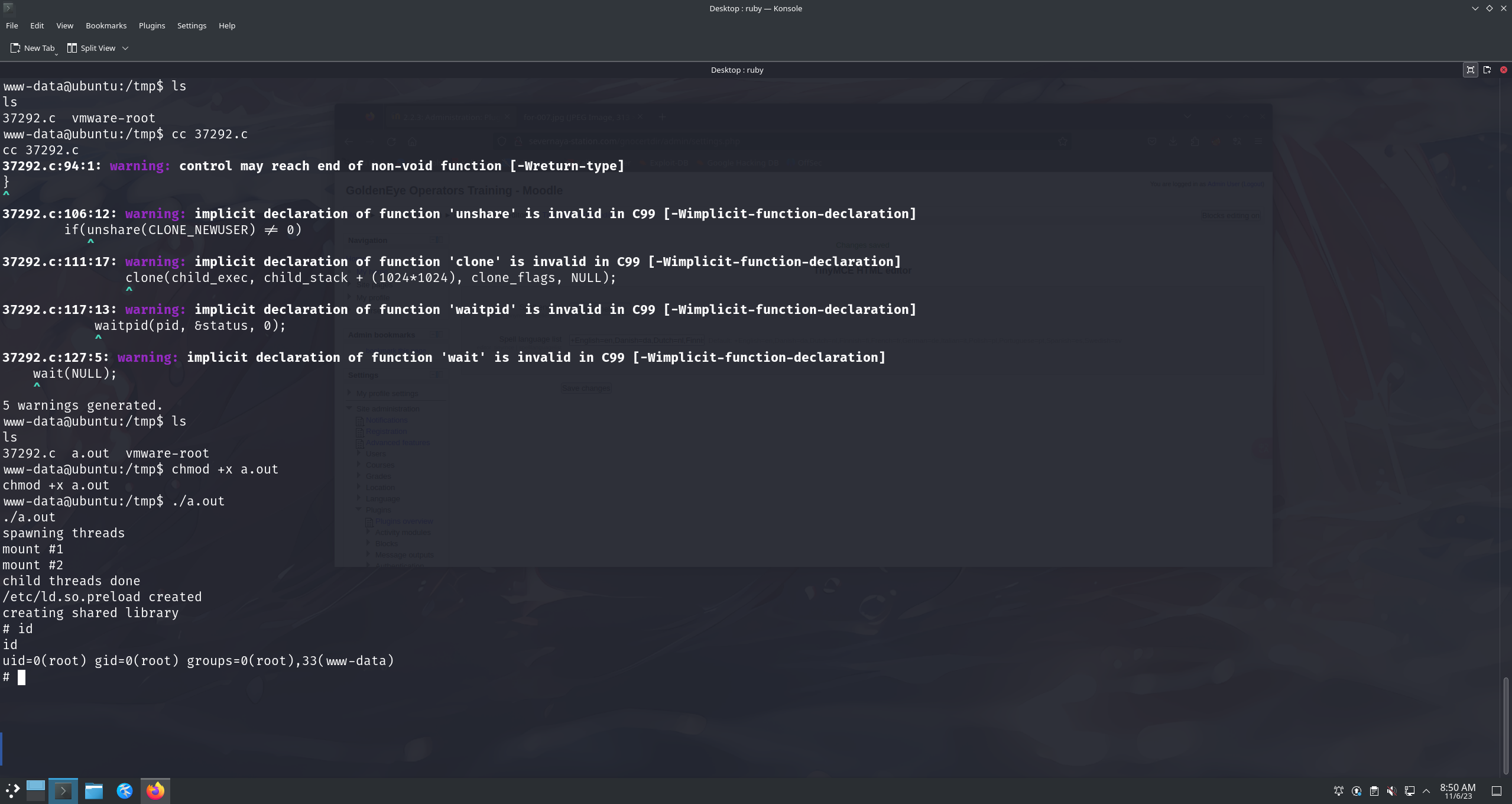Maximize the current terminal split pane
Viewport: 1512px width, 804px height.
(x=1470, y=70)
